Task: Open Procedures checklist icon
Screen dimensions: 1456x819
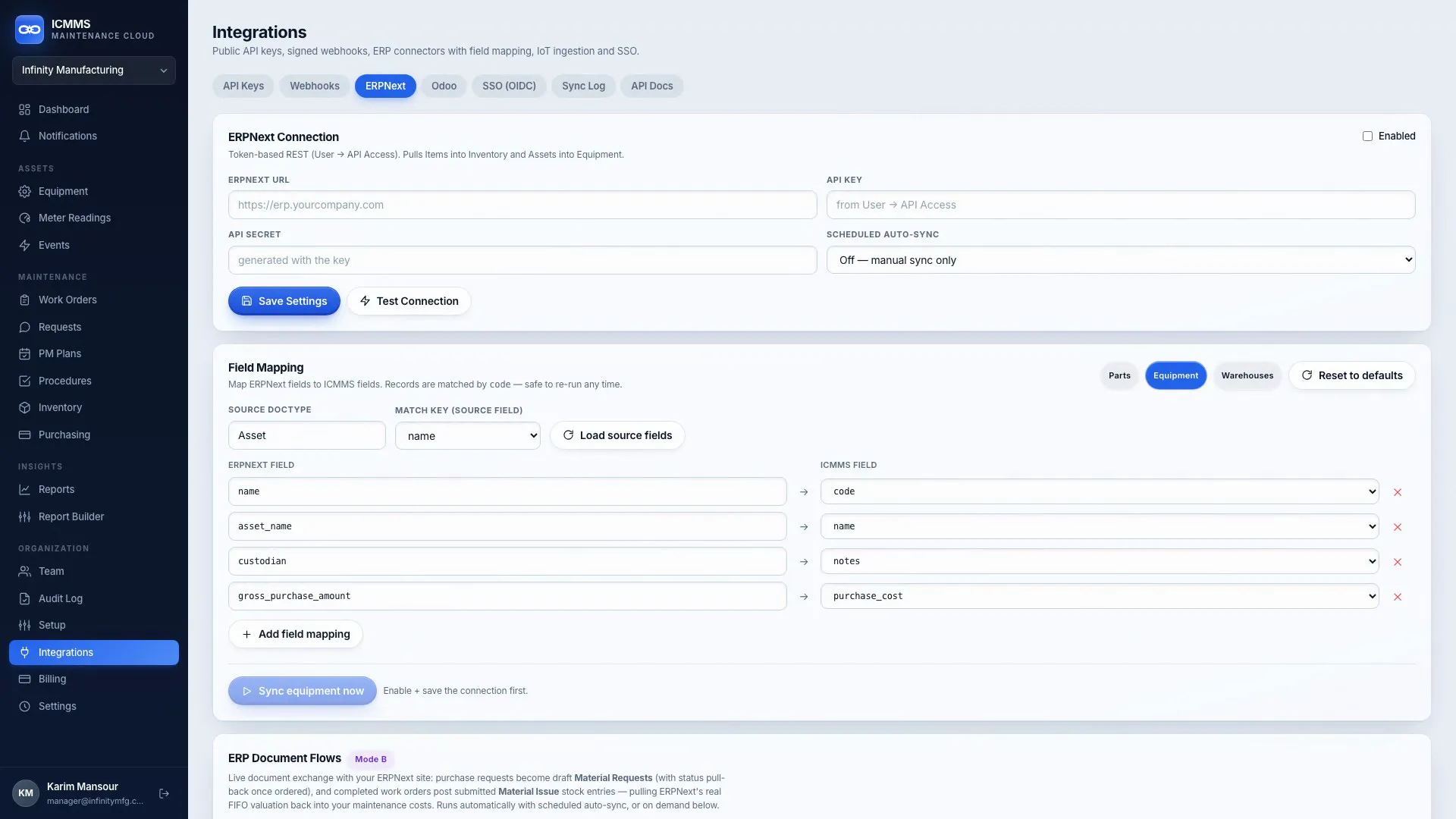Action: 24,381
